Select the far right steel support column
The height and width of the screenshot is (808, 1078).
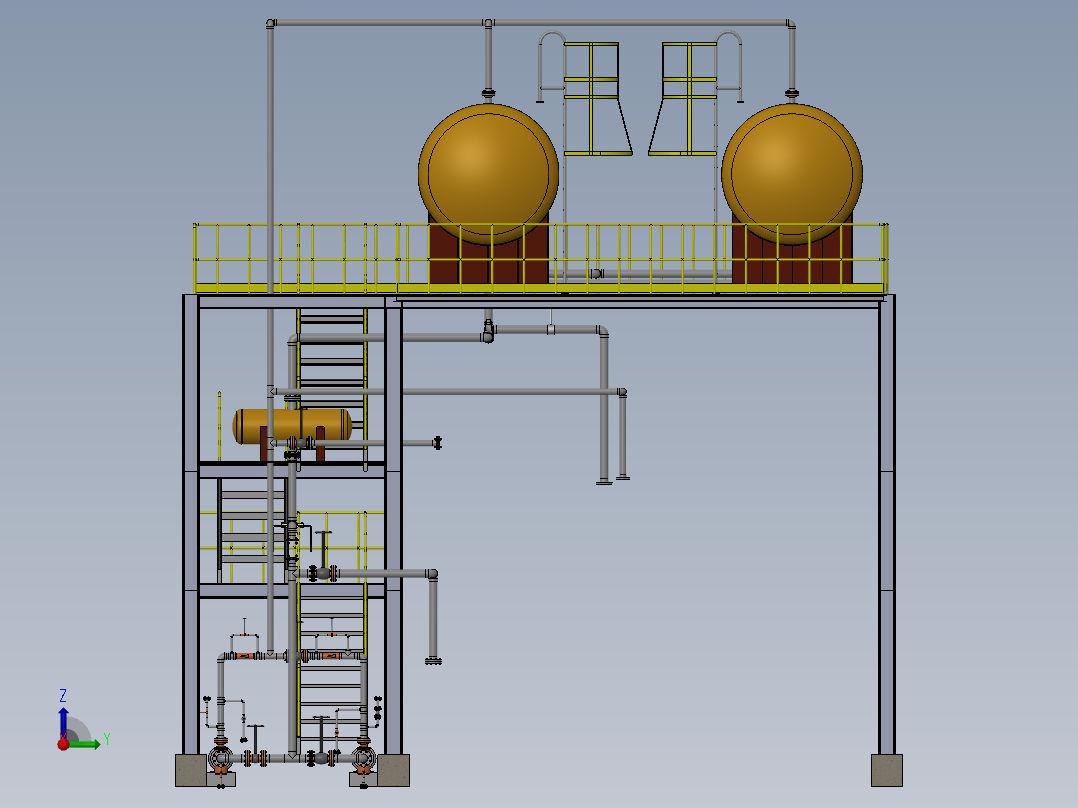coord(887,524)
